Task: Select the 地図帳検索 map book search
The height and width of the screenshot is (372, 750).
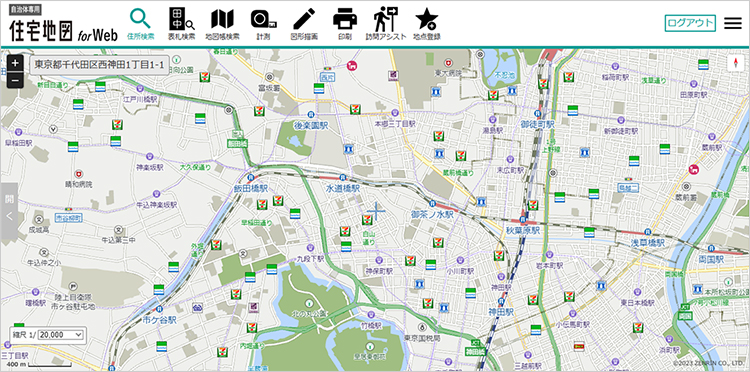Action: (222, 24)
